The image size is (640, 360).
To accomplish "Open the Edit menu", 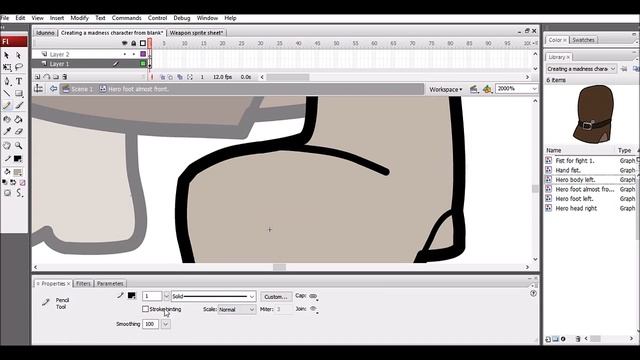I will 20,18.
